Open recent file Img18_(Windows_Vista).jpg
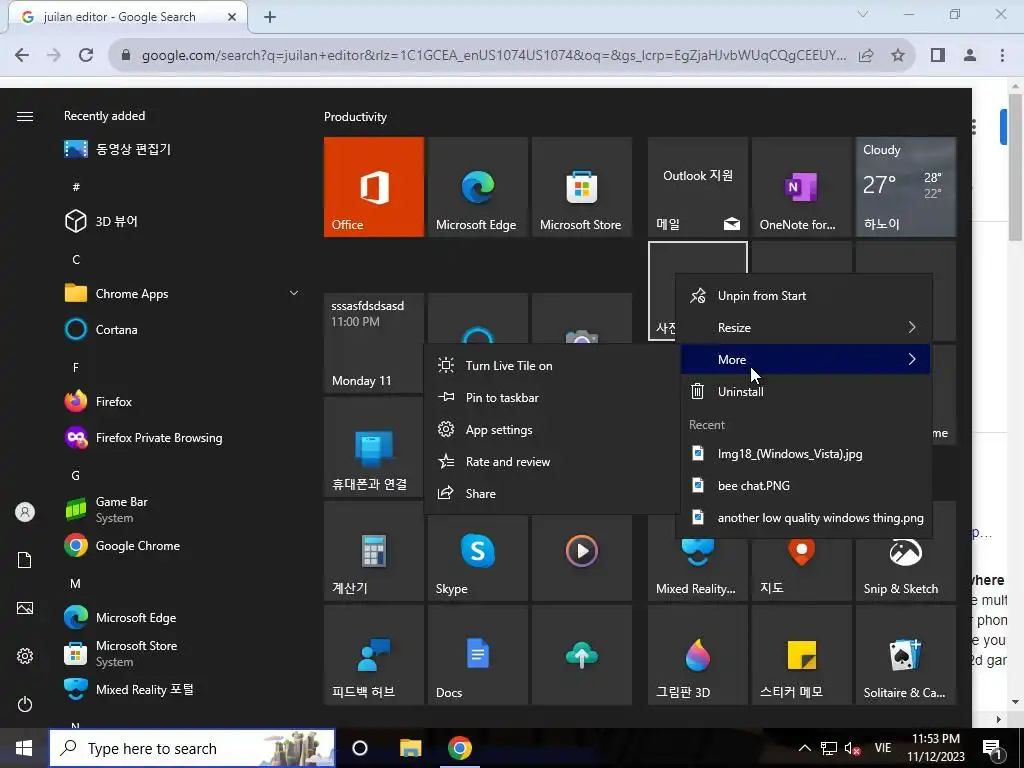The image size is (1024, 768). [805, 454]
